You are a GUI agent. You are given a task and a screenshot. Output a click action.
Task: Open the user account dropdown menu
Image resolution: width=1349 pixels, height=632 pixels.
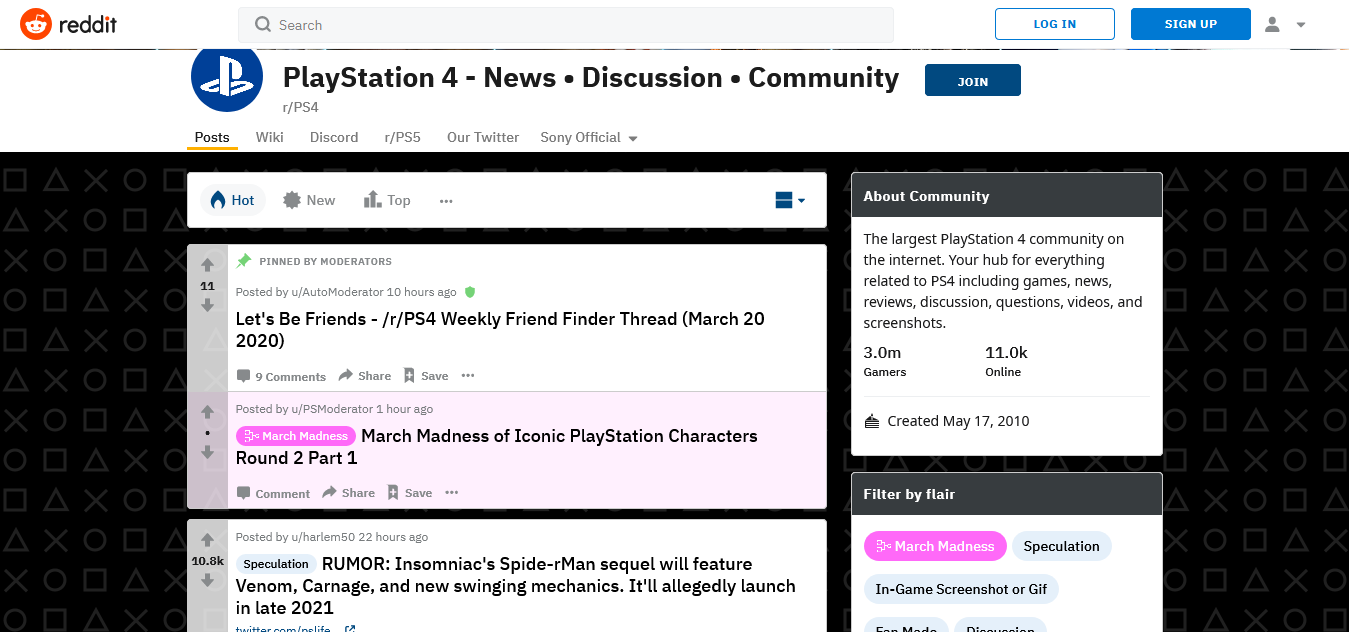(1285, 24)
